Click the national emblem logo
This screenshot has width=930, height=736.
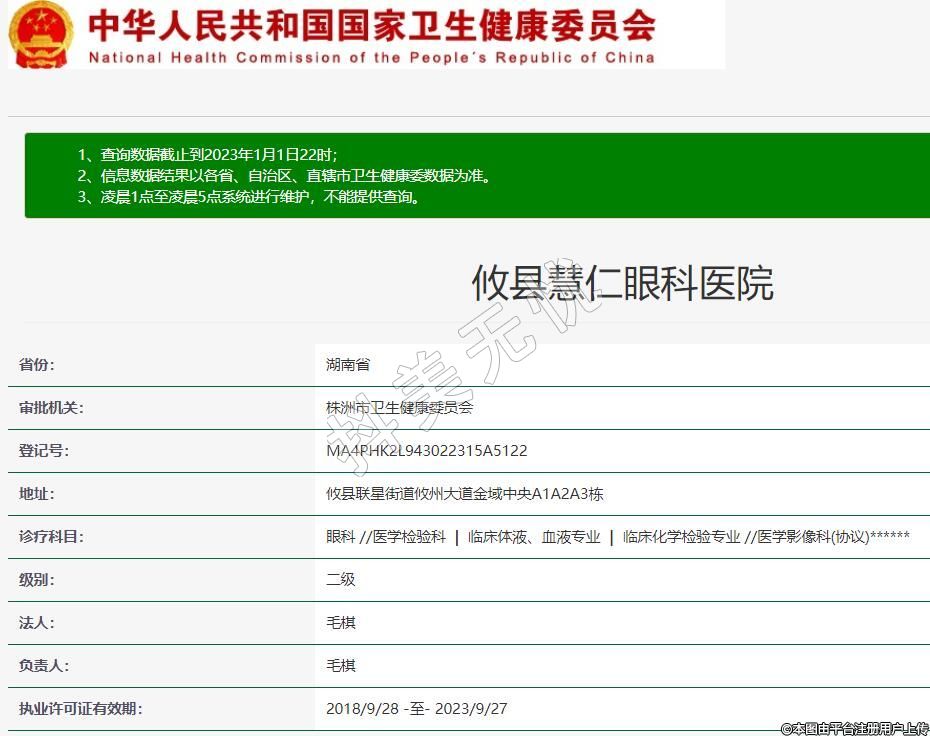pyautogui.click(x=41, y=34)
